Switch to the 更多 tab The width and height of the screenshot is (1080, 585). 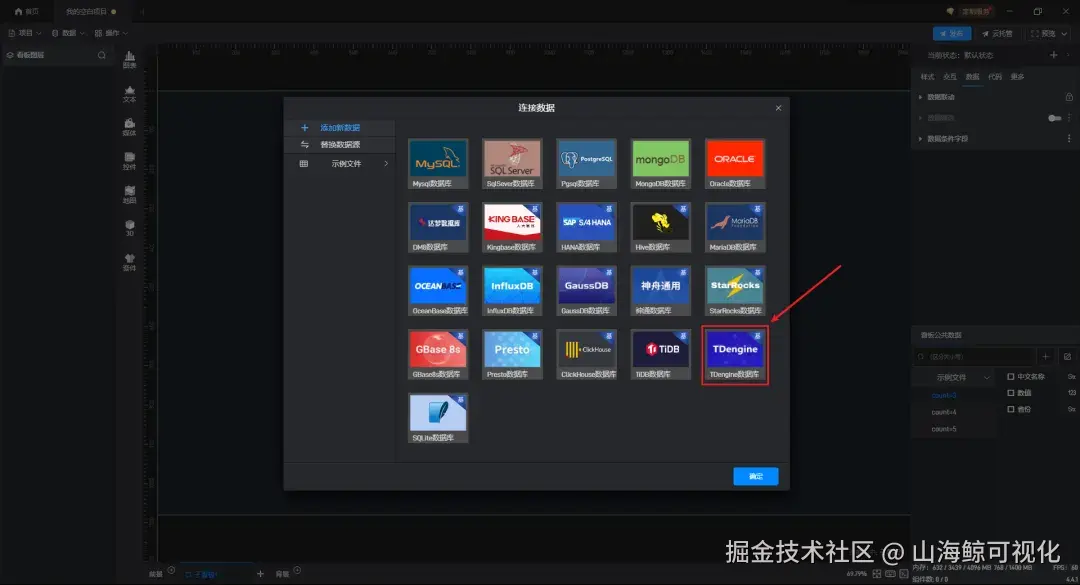pos(1017,76)
